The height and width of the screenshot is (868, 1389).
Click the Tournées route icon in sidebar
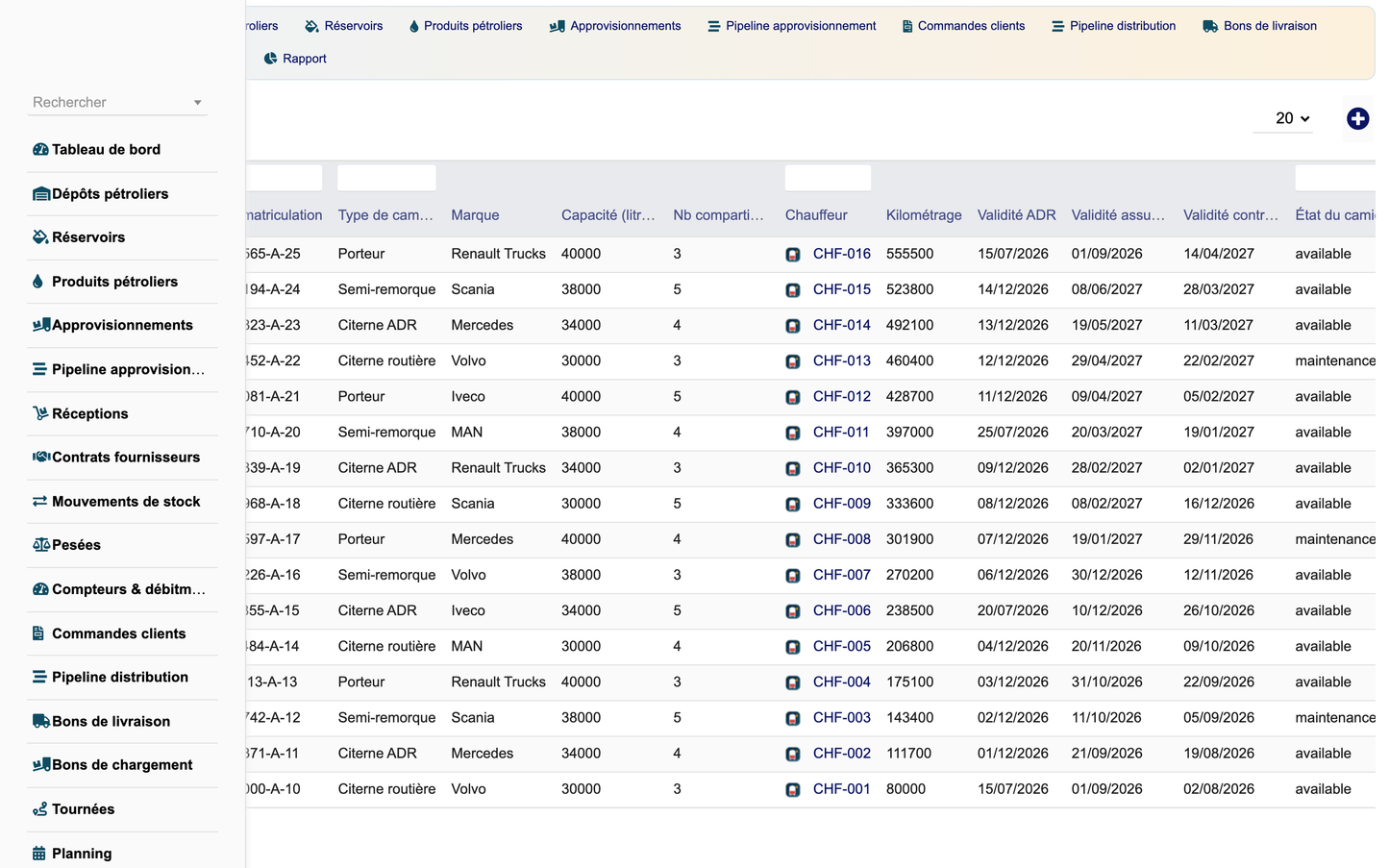click(x=39, y=808)
